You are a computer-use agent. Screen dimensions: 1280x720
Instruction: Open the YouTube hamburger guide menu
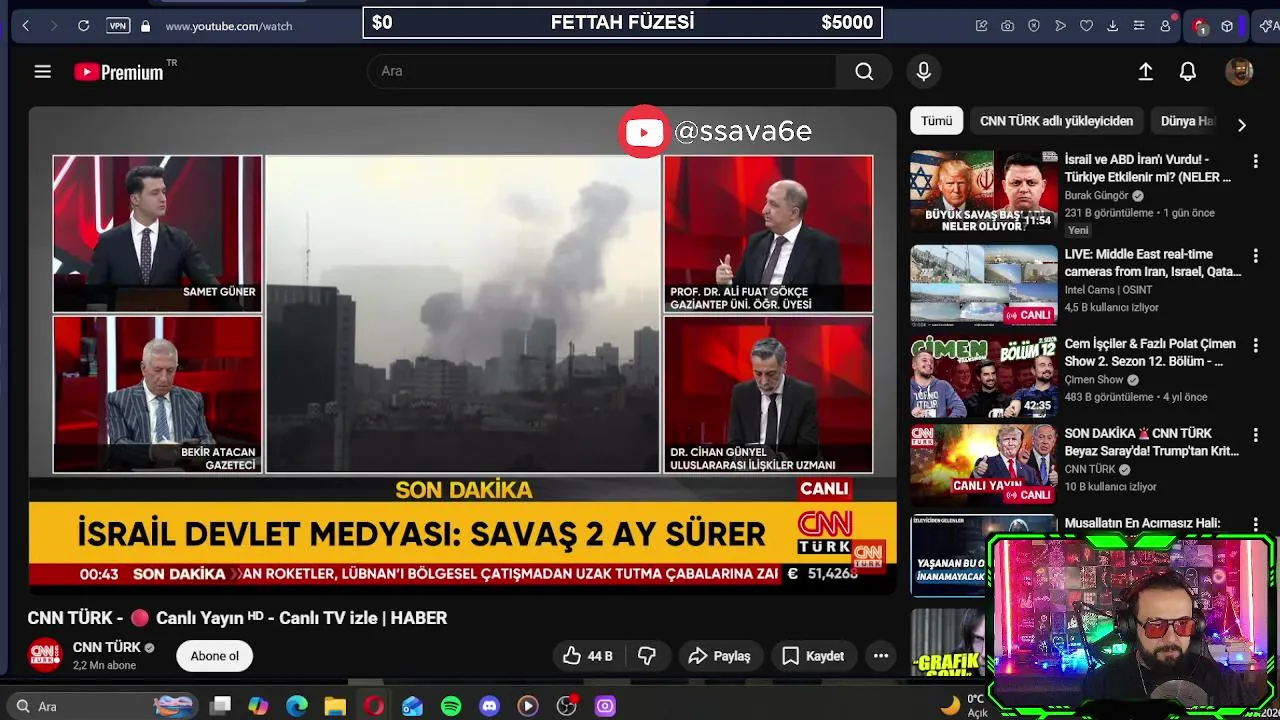click(x=42, y=71)
